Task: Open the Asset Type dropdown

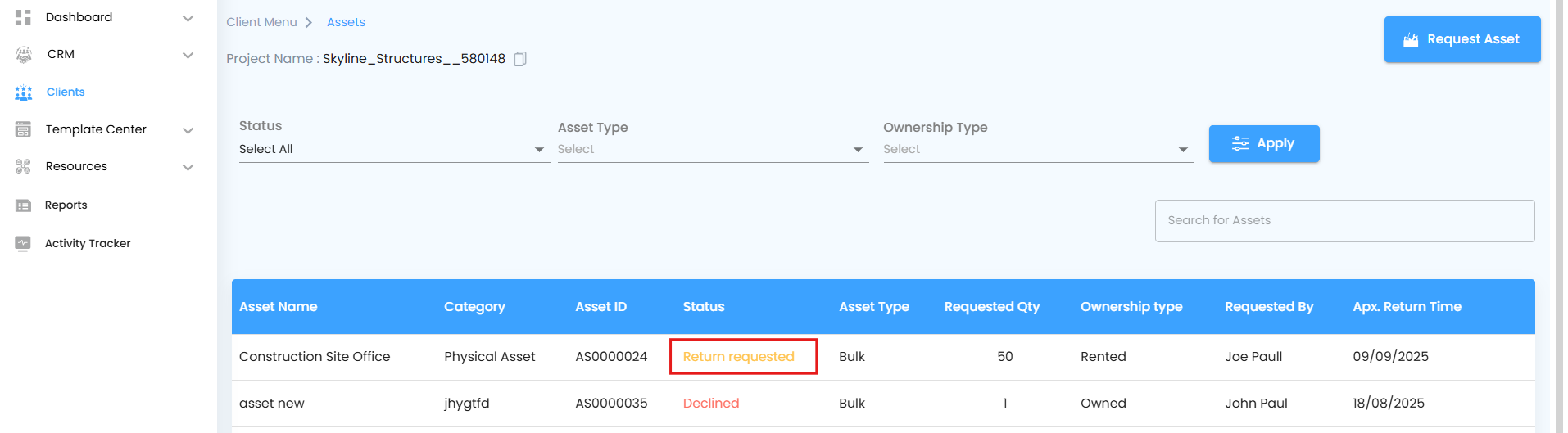Action: click(x=712, y=149)
